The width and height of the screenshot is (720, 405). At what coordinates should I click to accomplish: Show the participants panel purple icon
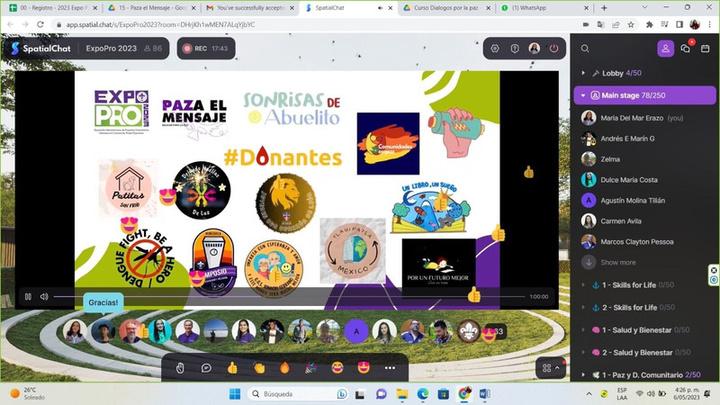click(665, 48)
